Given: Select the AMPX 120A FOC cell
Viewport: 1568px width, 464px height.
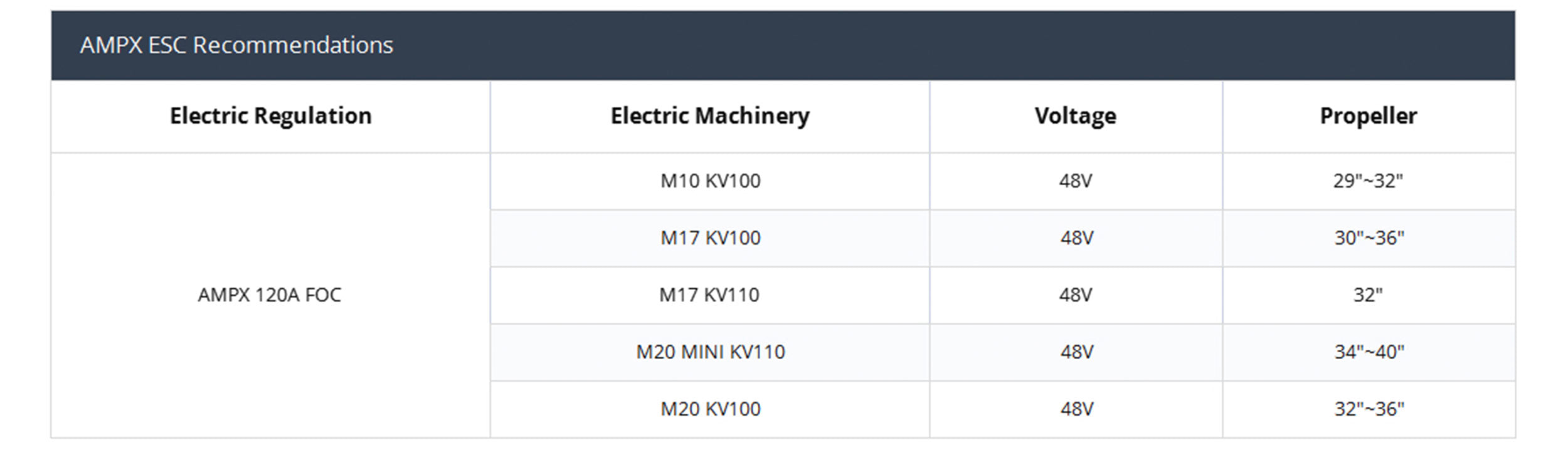Looking at the screenshot, I should pos(270,294).
